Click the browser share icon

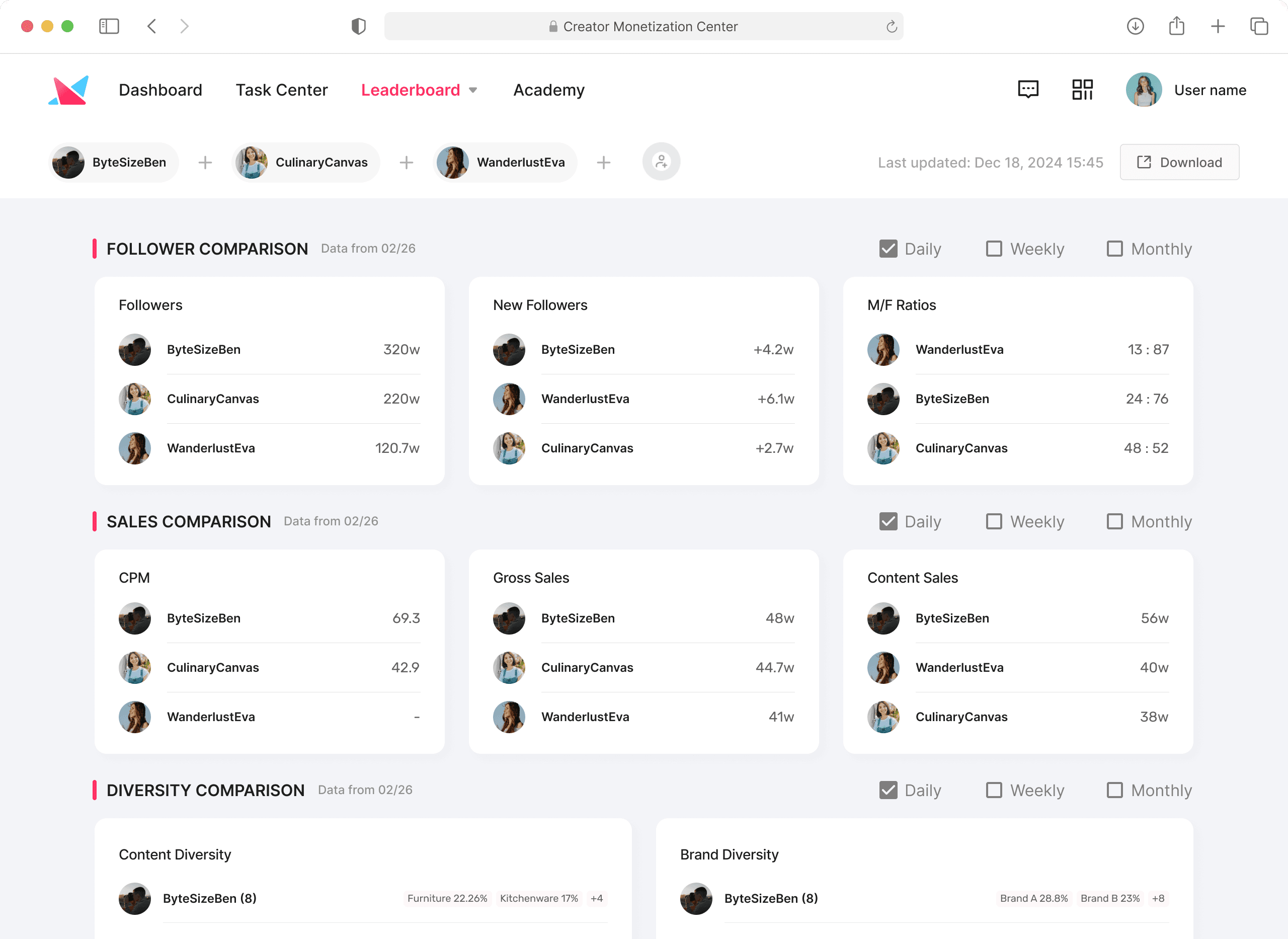pyautogui.click(x=1177, y=26)
